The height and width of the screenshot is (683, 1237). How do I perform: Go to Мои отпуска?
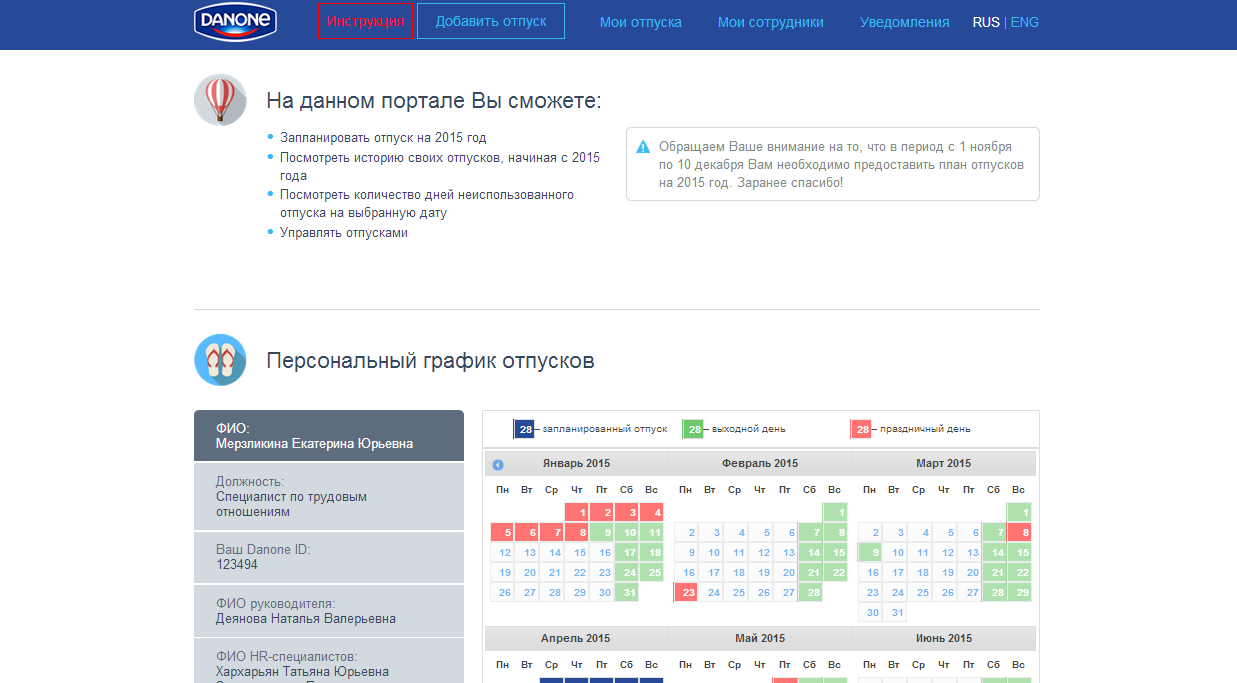(641, 22)
